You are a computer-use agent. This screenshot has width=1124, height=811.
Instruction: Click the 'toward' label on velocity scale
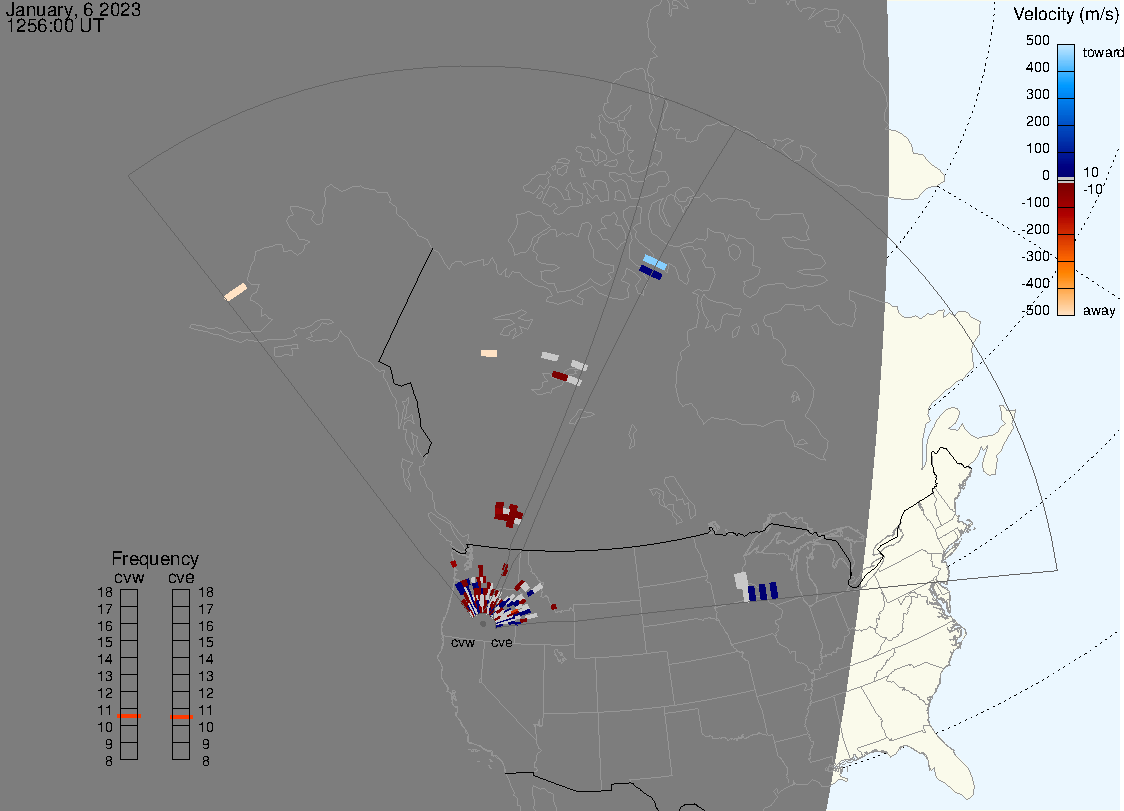[x=1102, y=52]
